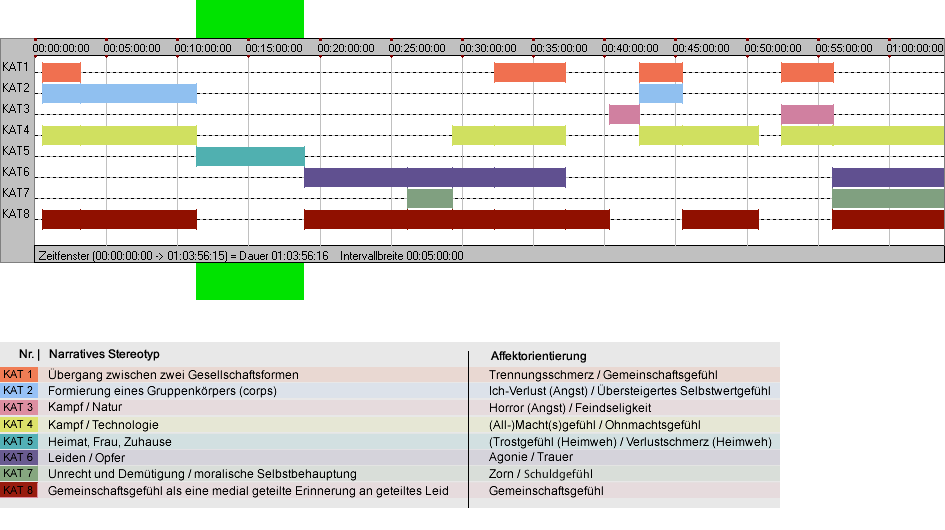This screenshot has height=530, width=945.
Task: Click the 00:05:00:00 time marker
Action: click(x=132, y=48)
